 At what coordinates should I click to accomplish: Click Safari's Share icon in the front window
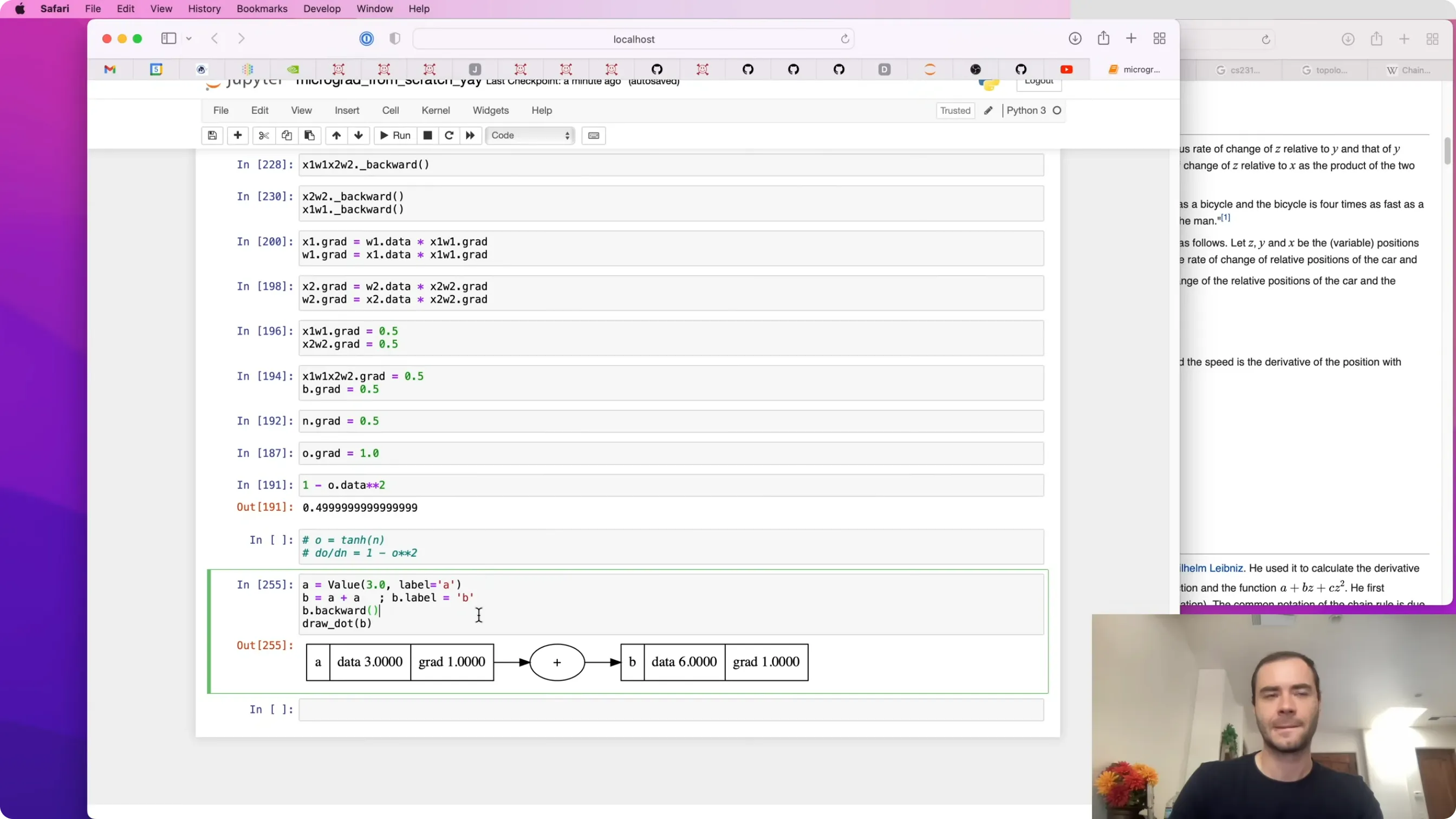pos(1103,38)
